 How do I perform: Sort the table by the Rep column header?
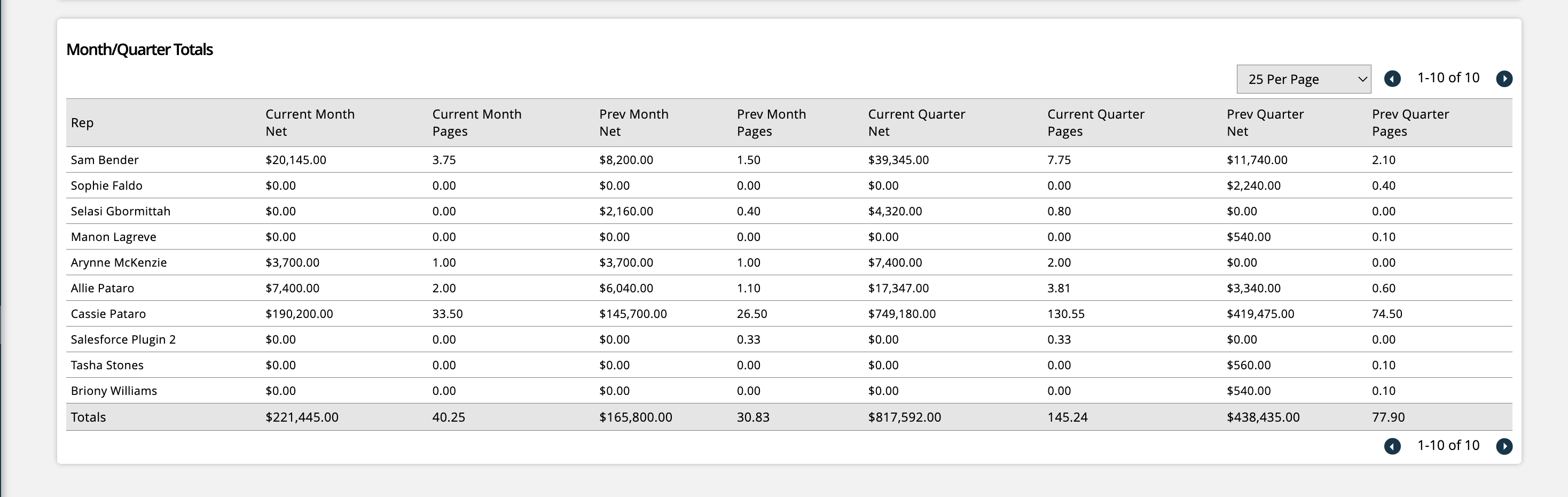pos(82,122)
